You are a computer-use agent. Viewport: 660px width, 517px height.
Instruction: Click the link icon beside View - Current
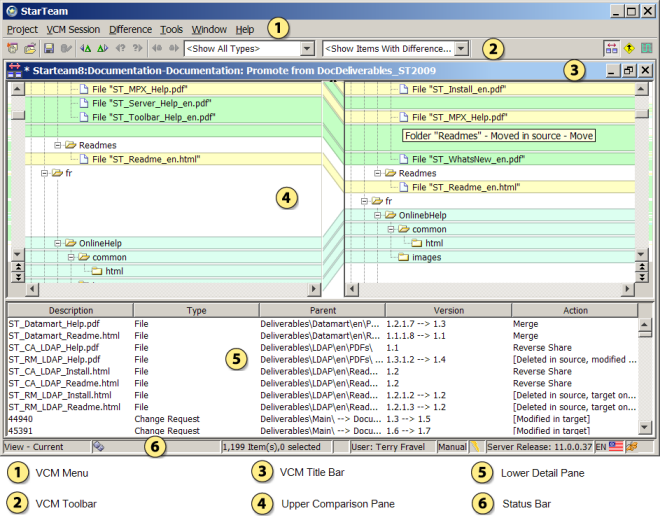coord(98,446)
